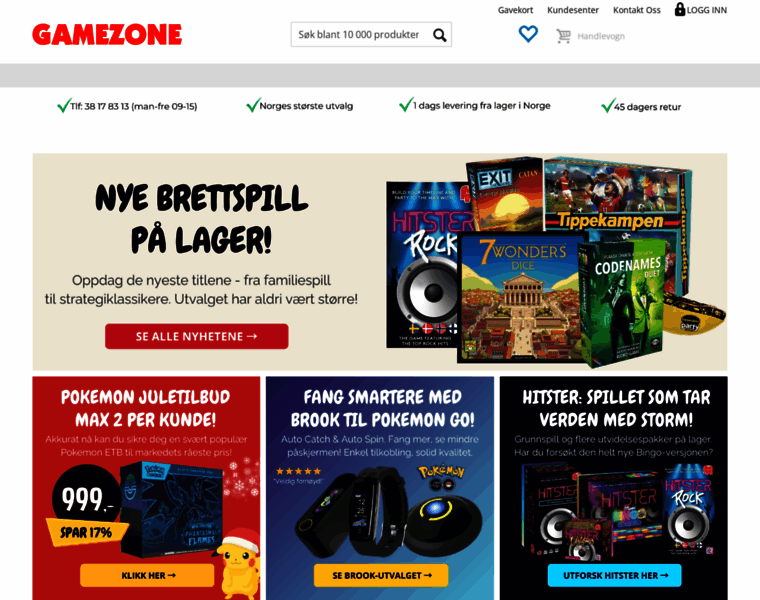Click the green checkmark beside 45 dagers retur
The width and height of the screenshot is (760, 600).
(x=607, y=105)
